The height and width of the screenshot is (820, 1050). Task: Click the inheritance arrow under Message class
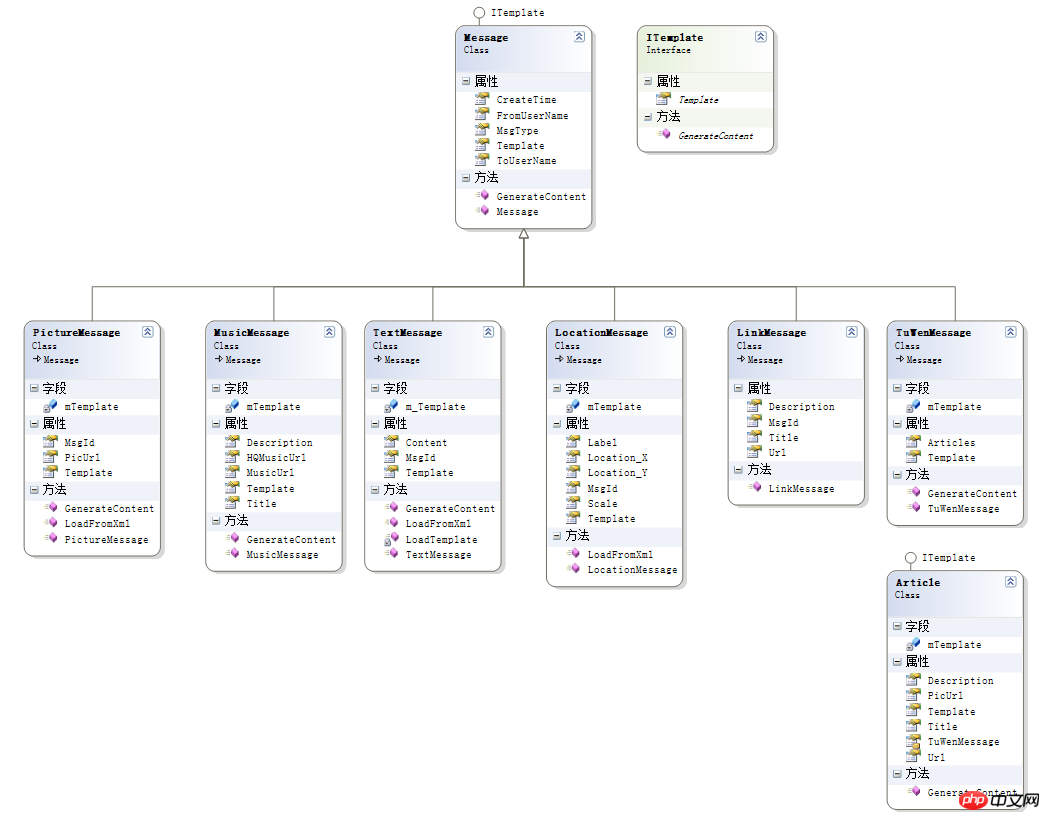pyautogui.click(x=524, y=234)
